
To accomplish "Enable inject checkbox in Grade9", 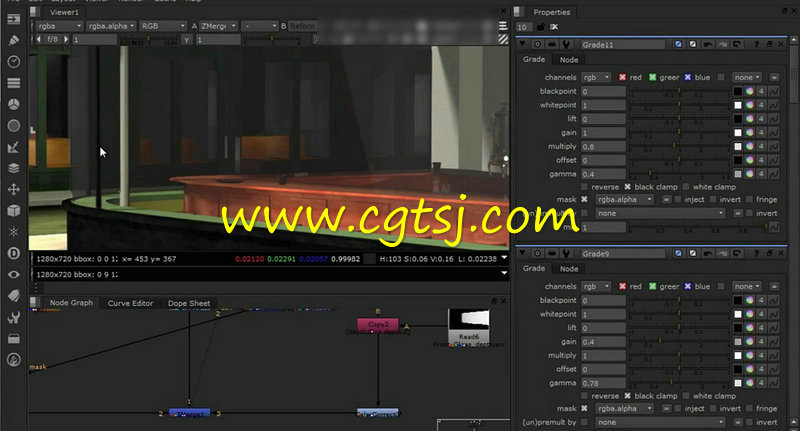I will 678,409.
